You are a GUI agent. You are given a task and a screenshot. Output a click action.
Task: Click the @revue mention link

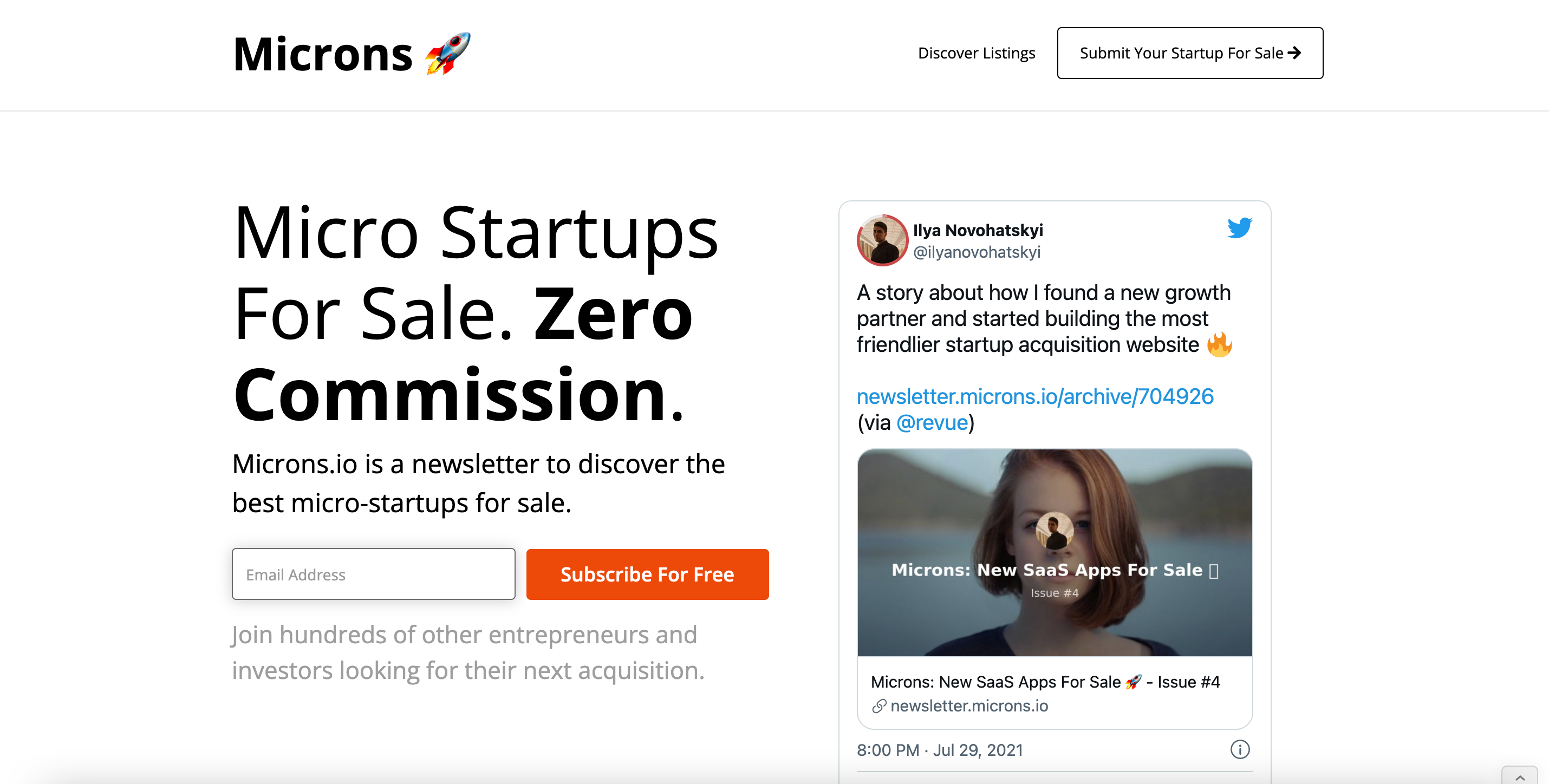(x=932, y=423)
